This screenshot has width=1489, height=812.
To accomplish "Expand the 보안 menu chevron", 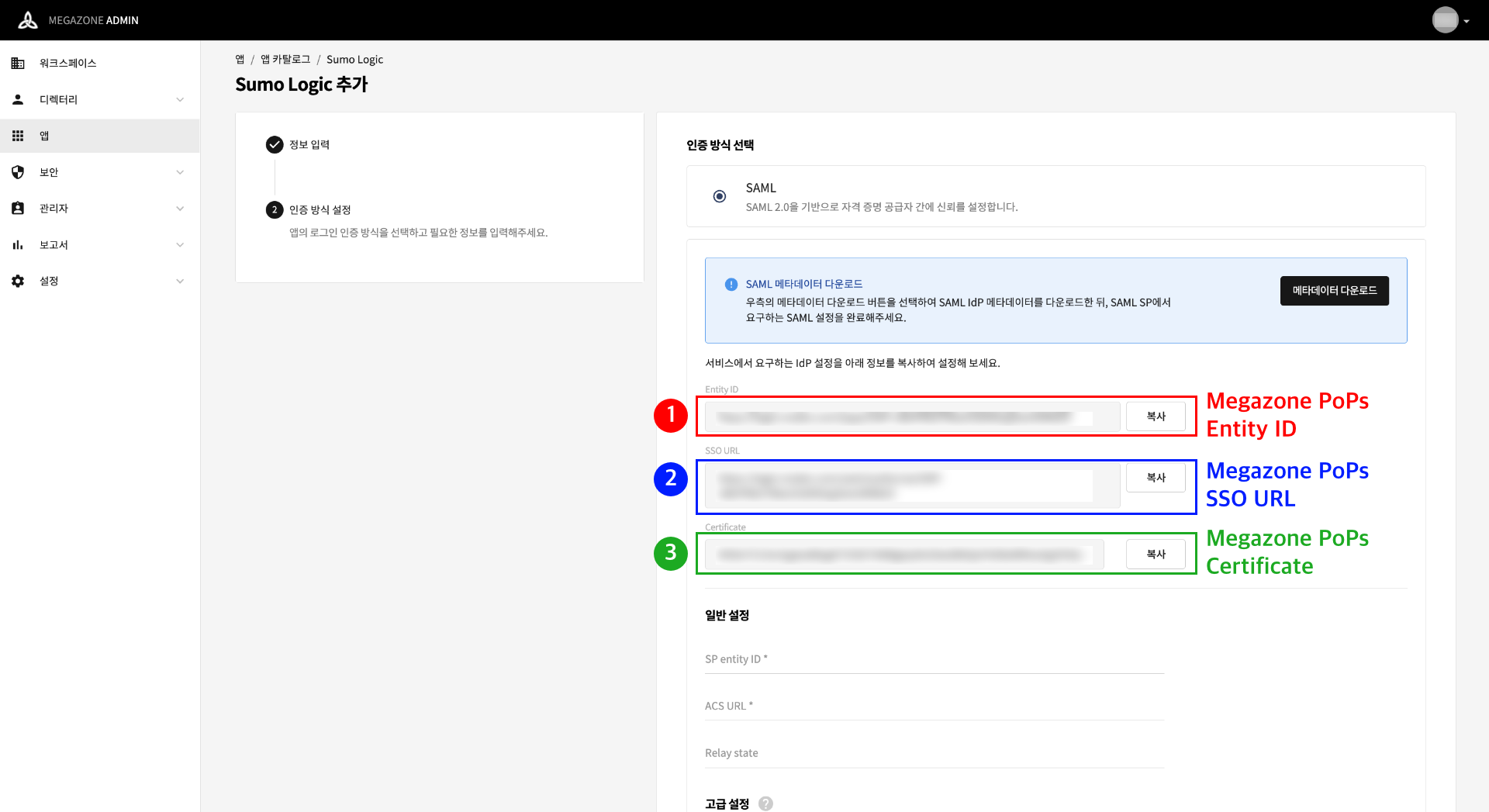I will 180,172.
